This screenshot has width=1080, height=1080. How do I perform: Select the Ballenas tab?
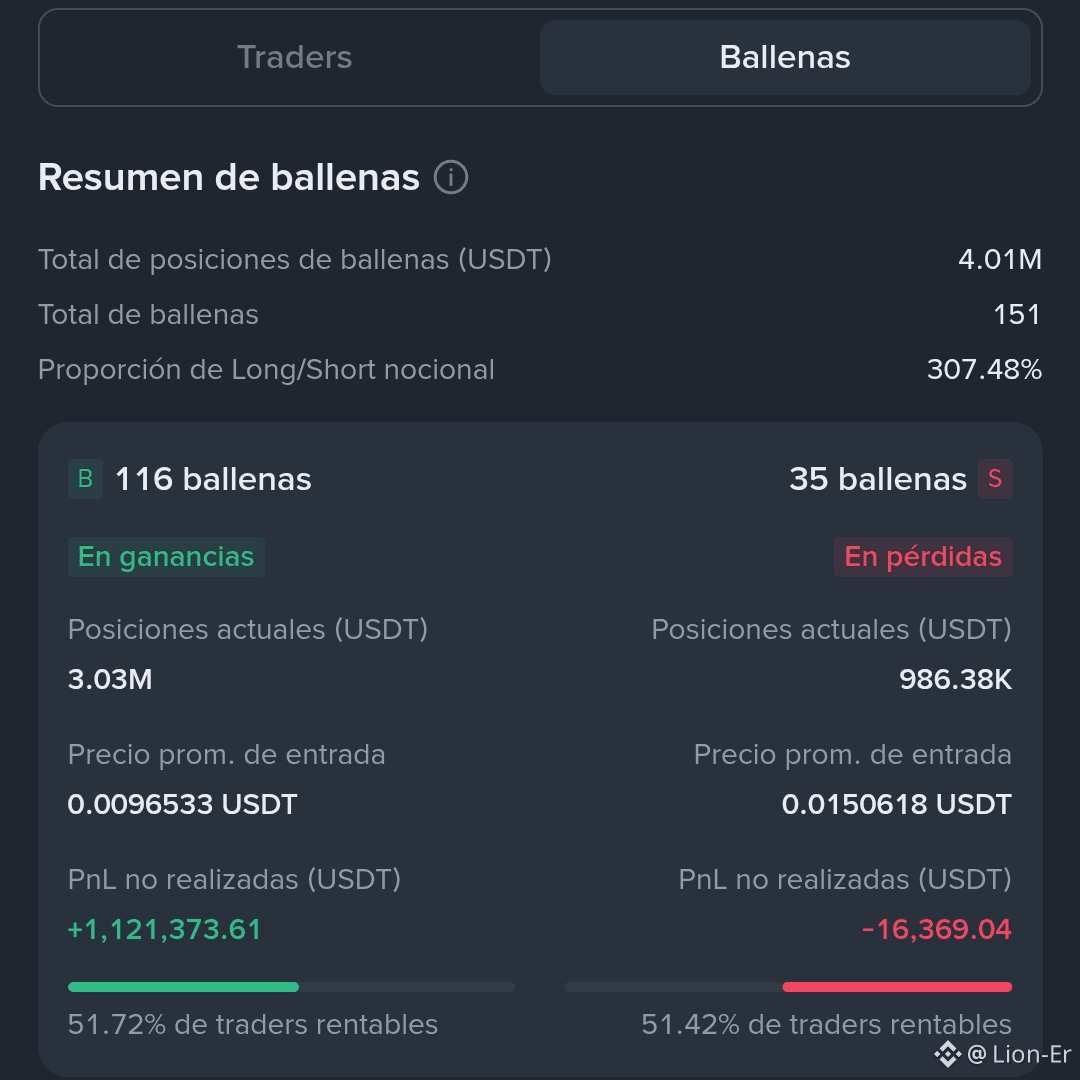click(785, 57)
